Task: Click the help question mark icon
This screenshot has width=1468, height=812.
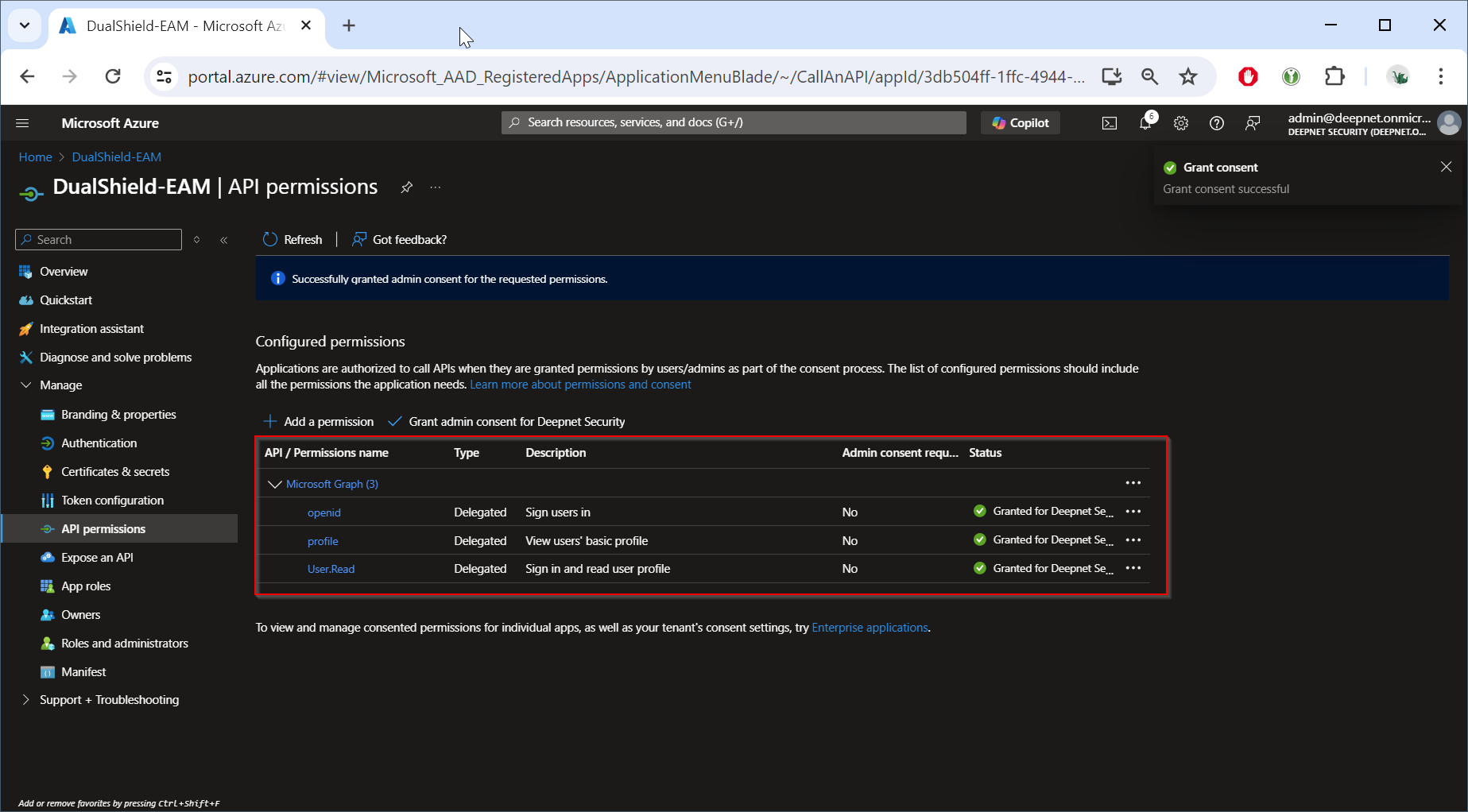Action: [x=1216, y=123]
